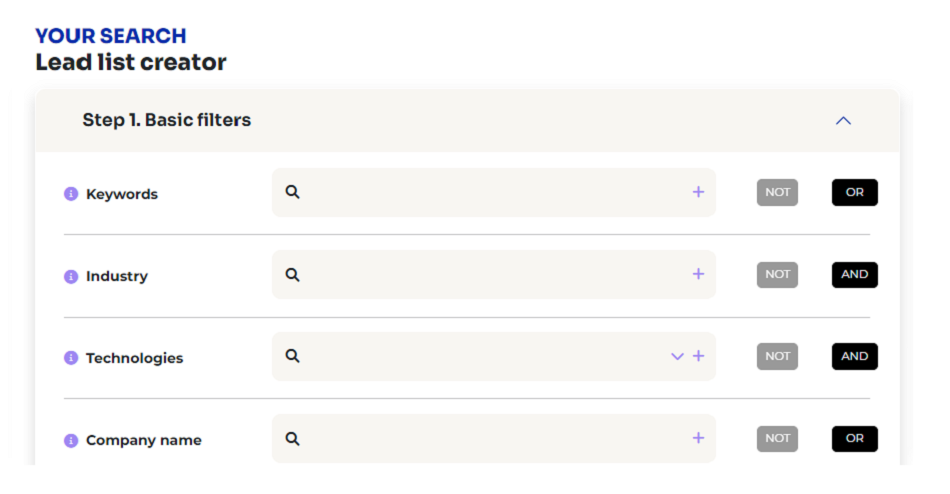This screenshot has width=950, height=494.
Task: Open the Technologies dropdown chevron
Action: pyautogui.click(x=677, y=356)
